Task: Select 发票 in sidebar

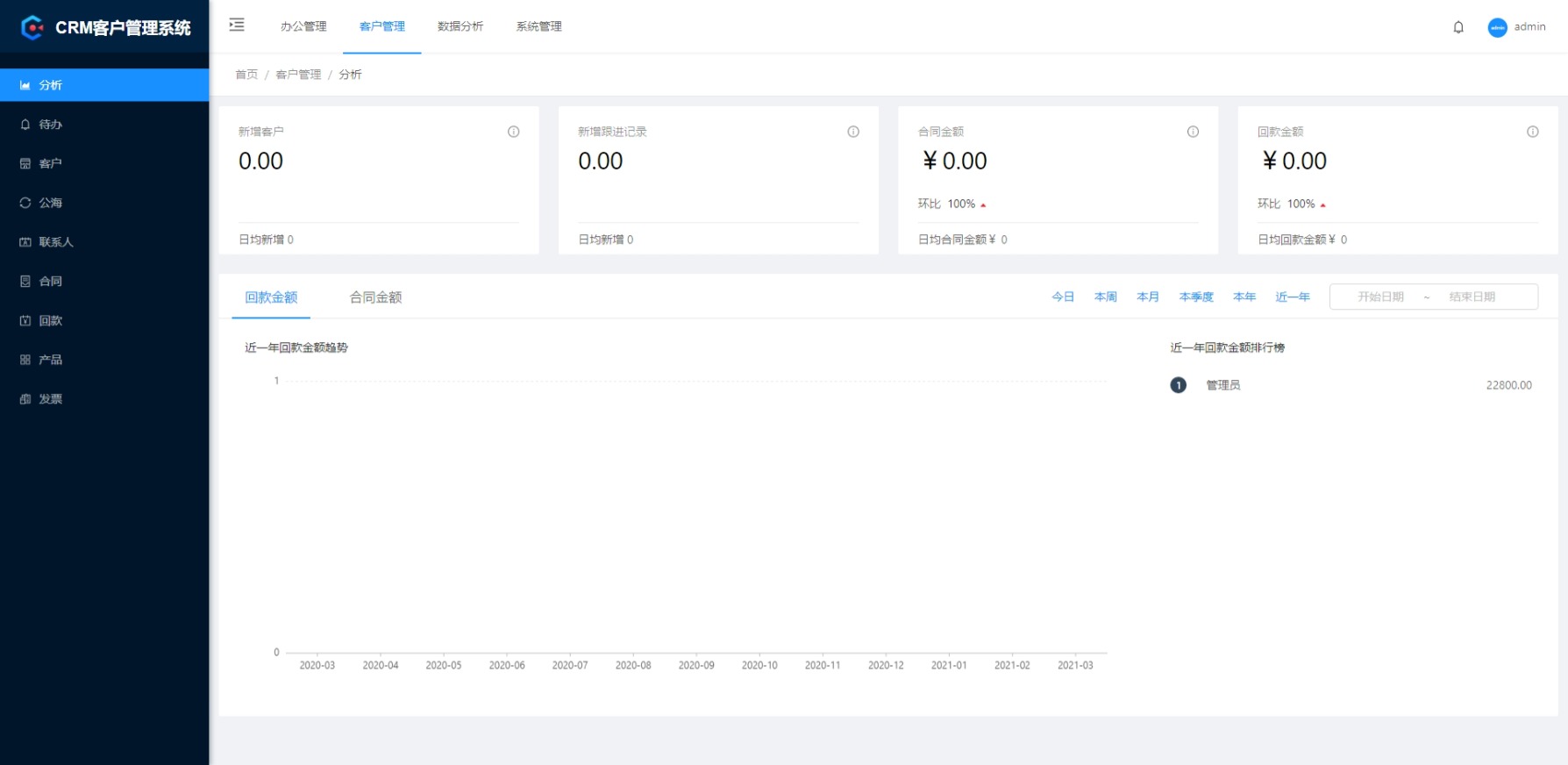Action: pos(104,399)
